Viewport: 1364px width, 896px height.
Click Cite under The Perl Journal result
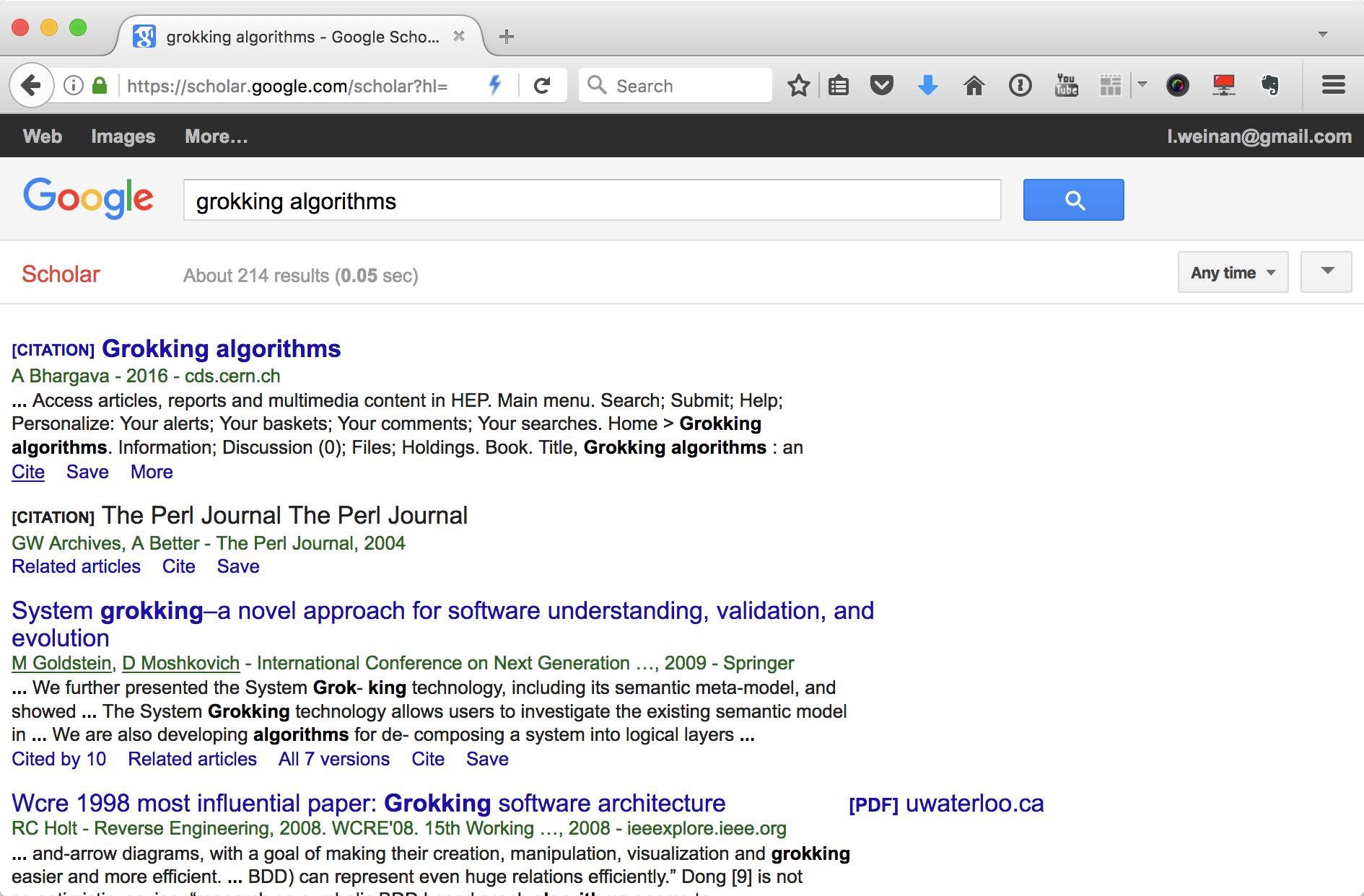pyautogui.click(x=178, y=566)
